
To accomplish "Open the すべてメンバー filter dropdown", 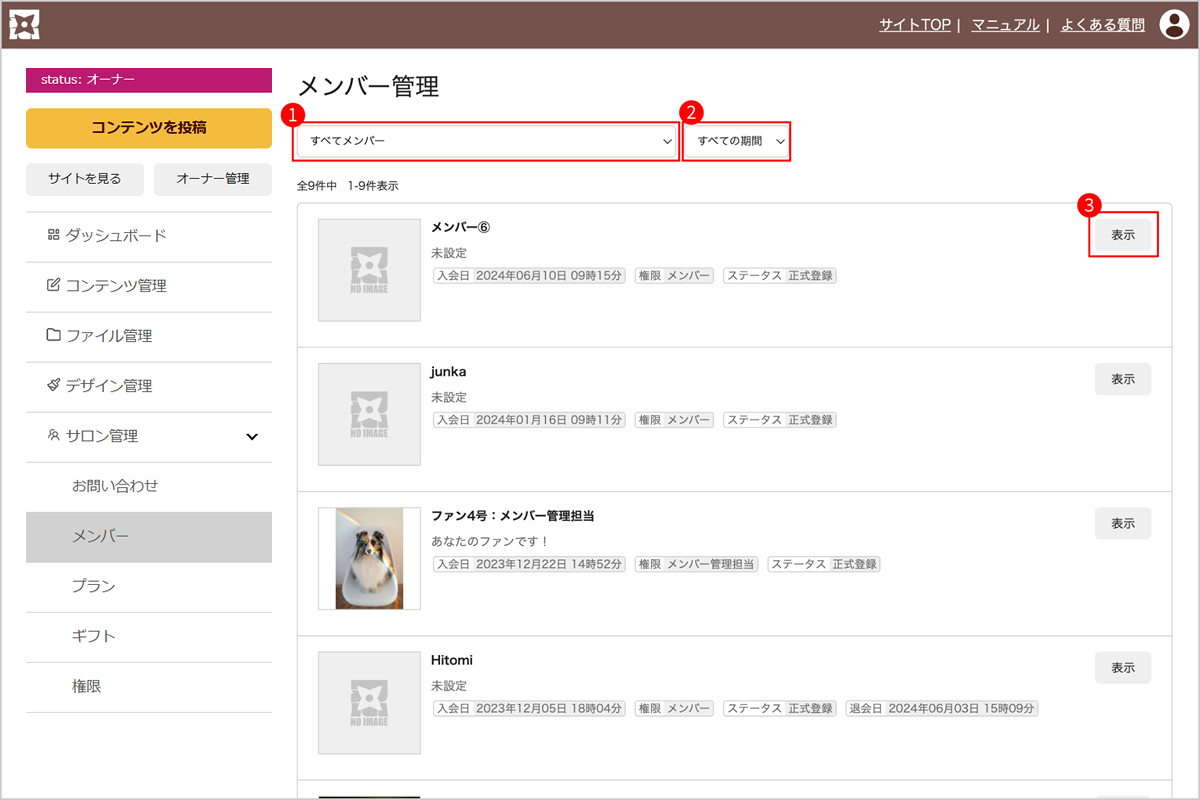I will [487, 142].
